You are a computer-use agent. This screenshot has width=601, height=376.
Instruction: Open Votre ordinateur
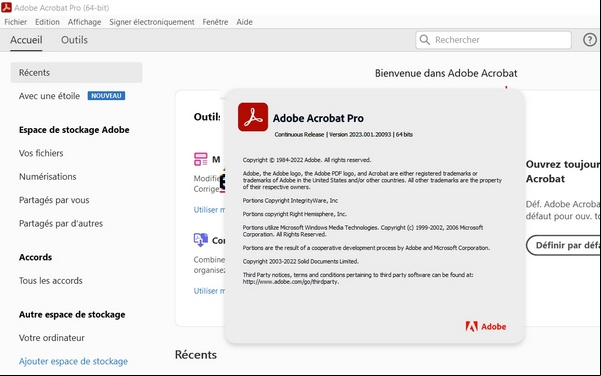coord(52,338)
